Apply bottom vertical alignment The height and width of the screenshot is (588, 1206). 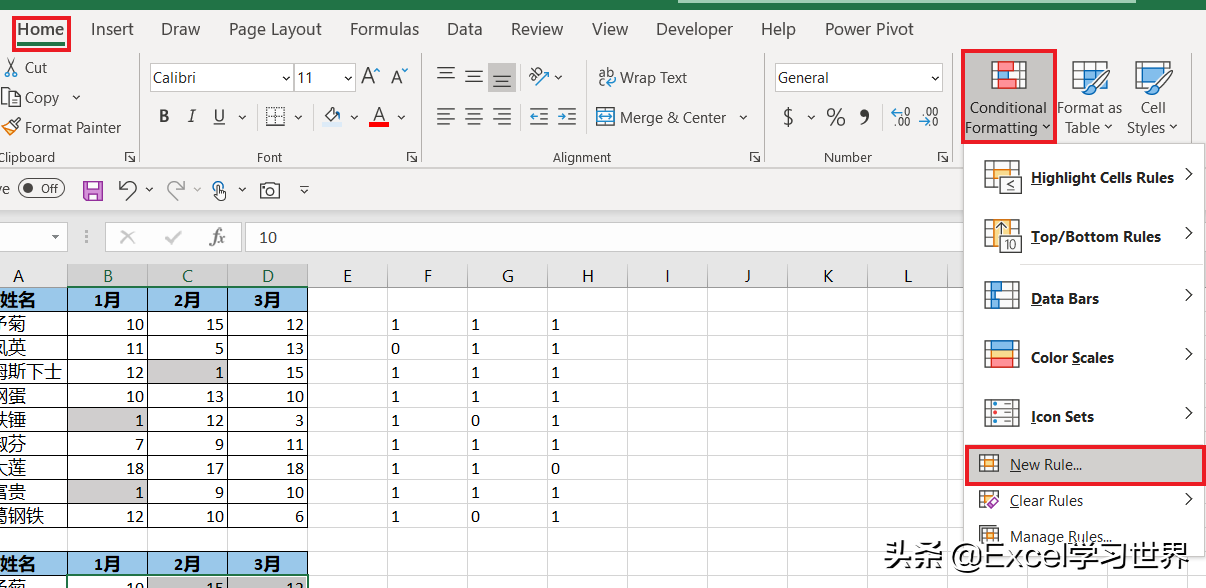pos(502,76)
